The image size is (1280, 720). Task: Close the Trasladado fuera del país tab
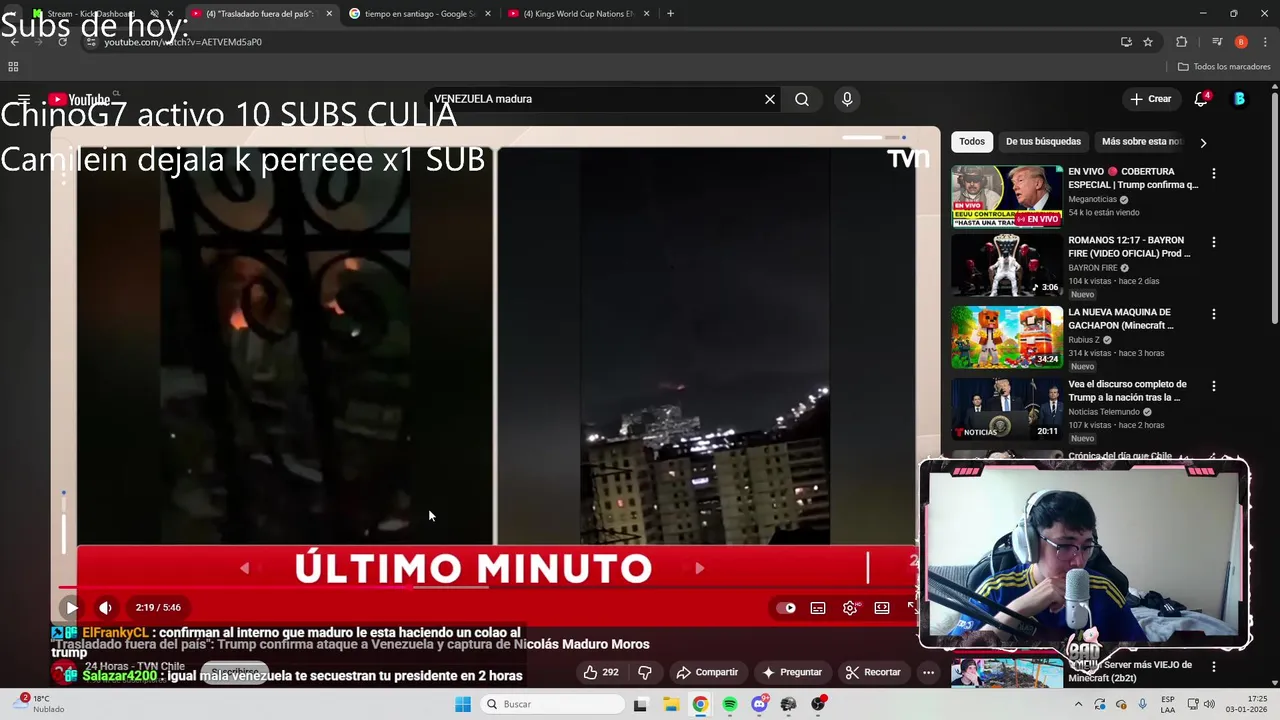click(329, 14)
